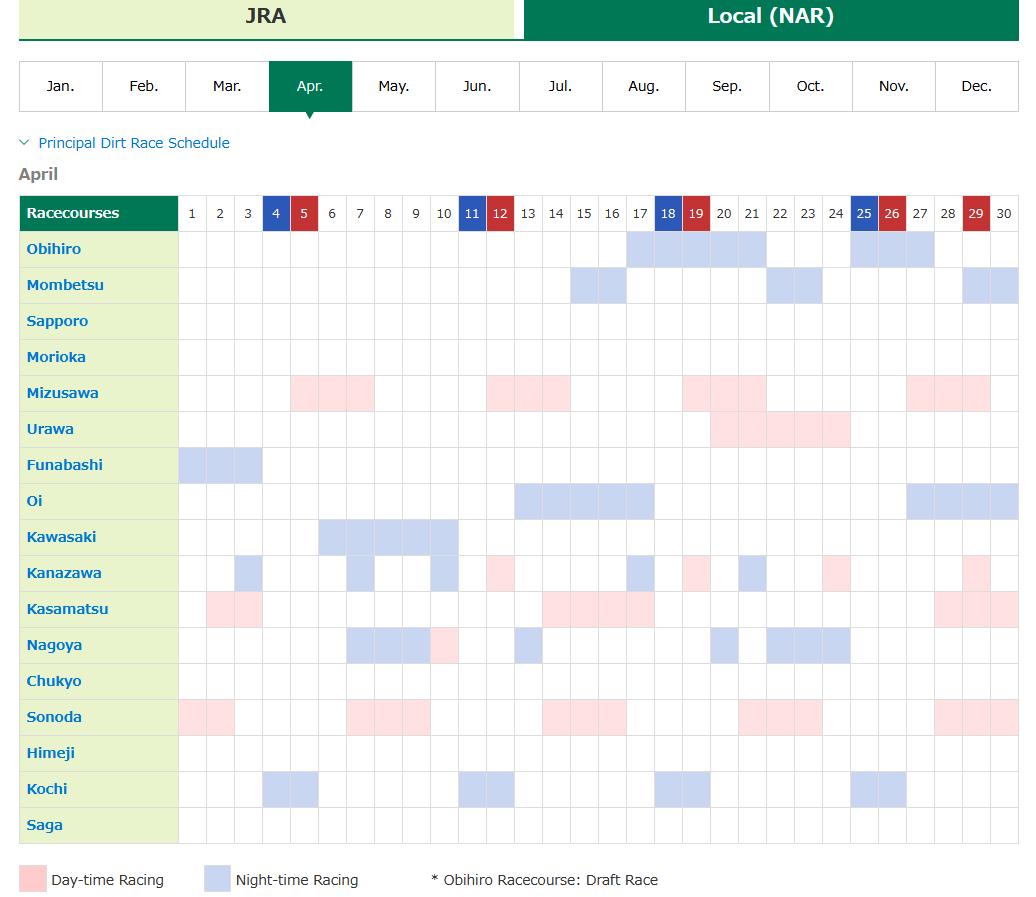Open the Kawasaki racecourse link

point(61,537)
